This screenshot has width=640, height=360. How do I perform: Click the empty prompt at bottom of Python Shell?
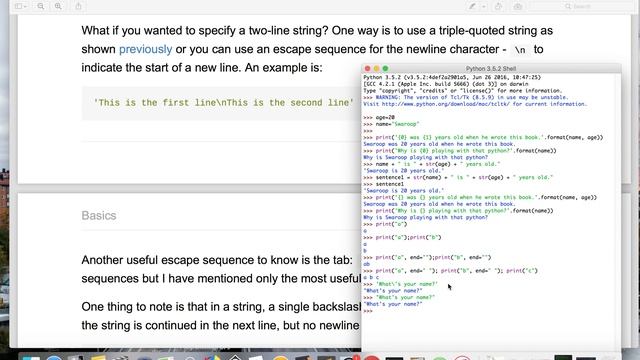point(368,311)
